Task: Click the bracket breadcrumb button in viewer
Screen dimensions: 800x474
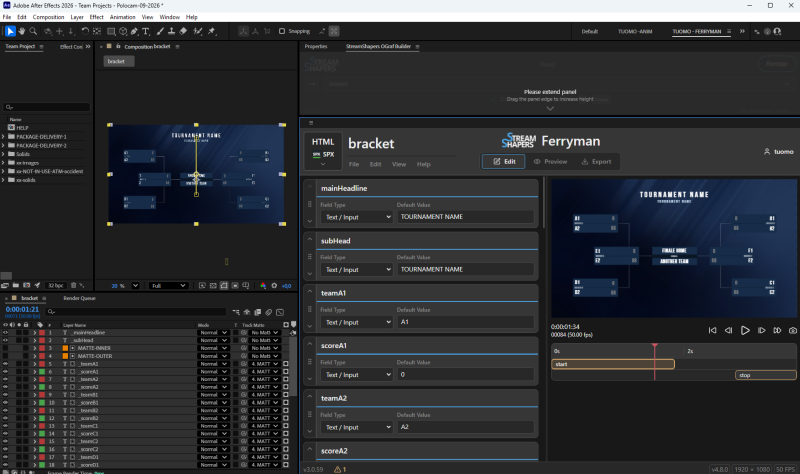Action: click(119, 61)
